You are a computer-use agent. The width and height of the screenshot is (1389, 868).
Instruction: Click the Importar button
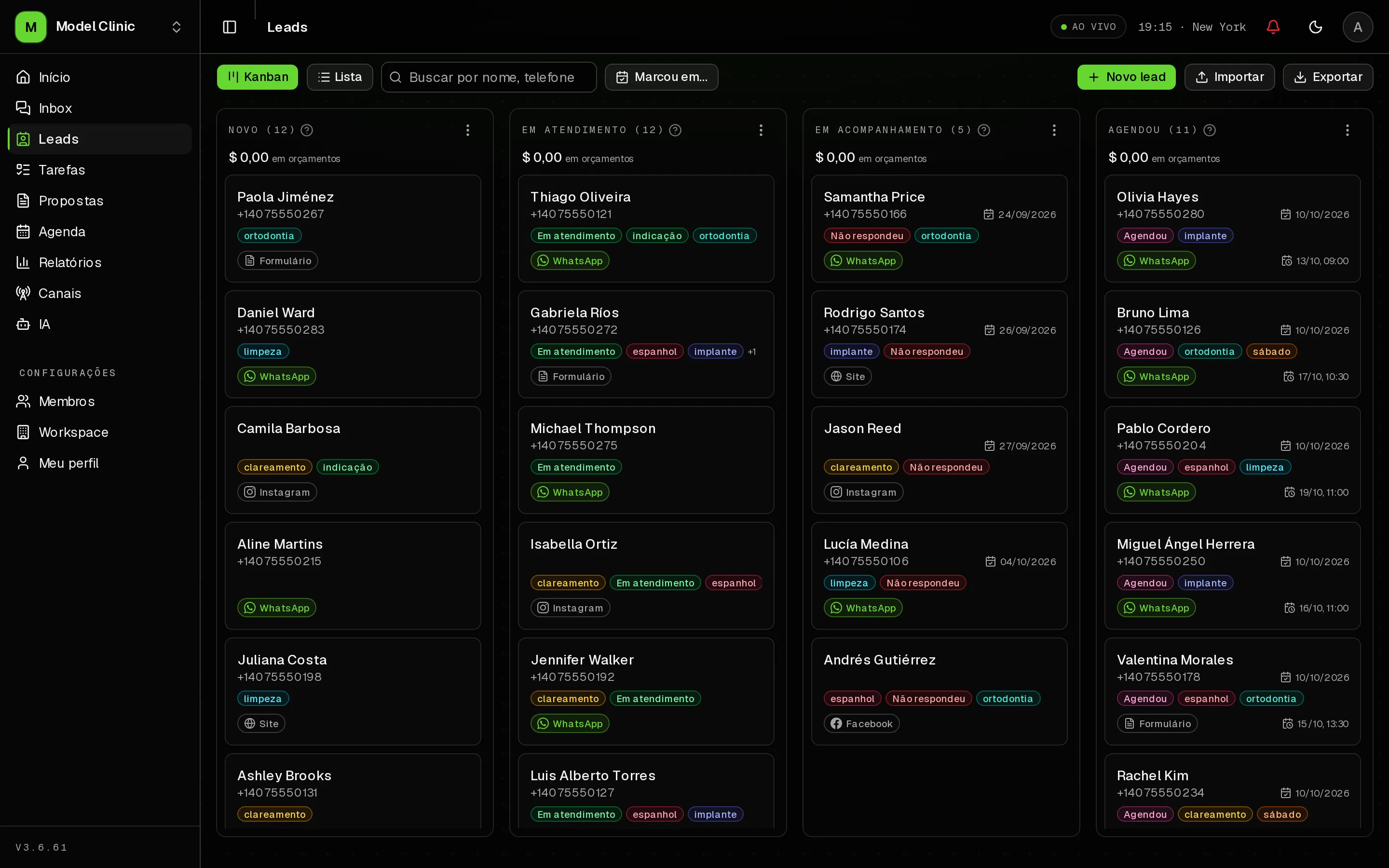tap(1229, 77)
